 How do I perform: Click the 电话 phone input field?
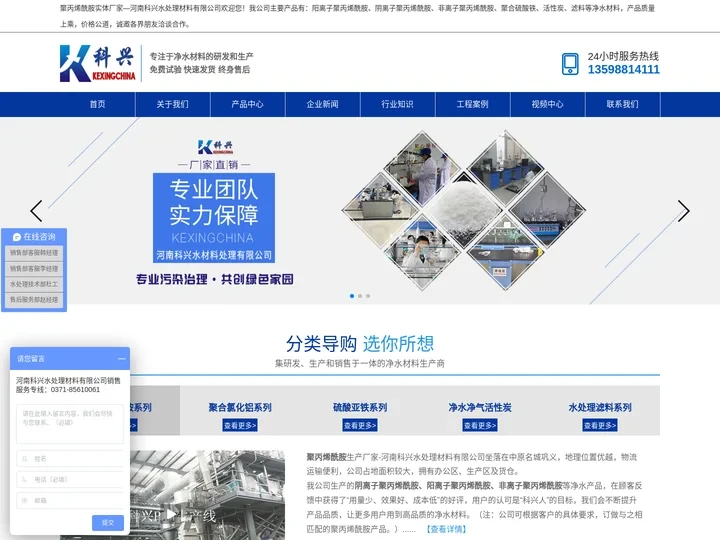[x=70, y=479]
